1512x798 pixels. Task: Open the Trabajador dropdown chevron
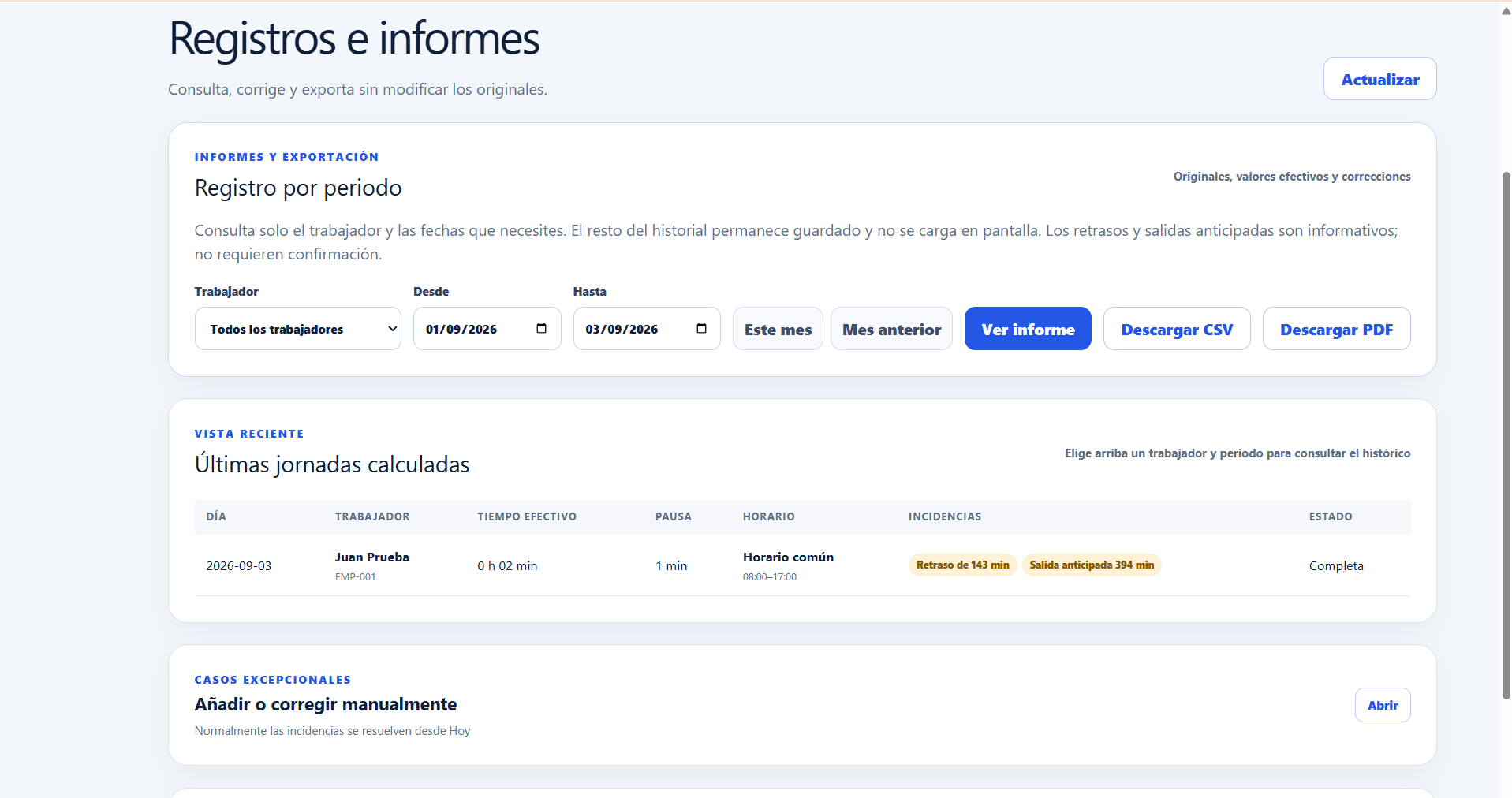pyautogui.click(x=392, y=329)
